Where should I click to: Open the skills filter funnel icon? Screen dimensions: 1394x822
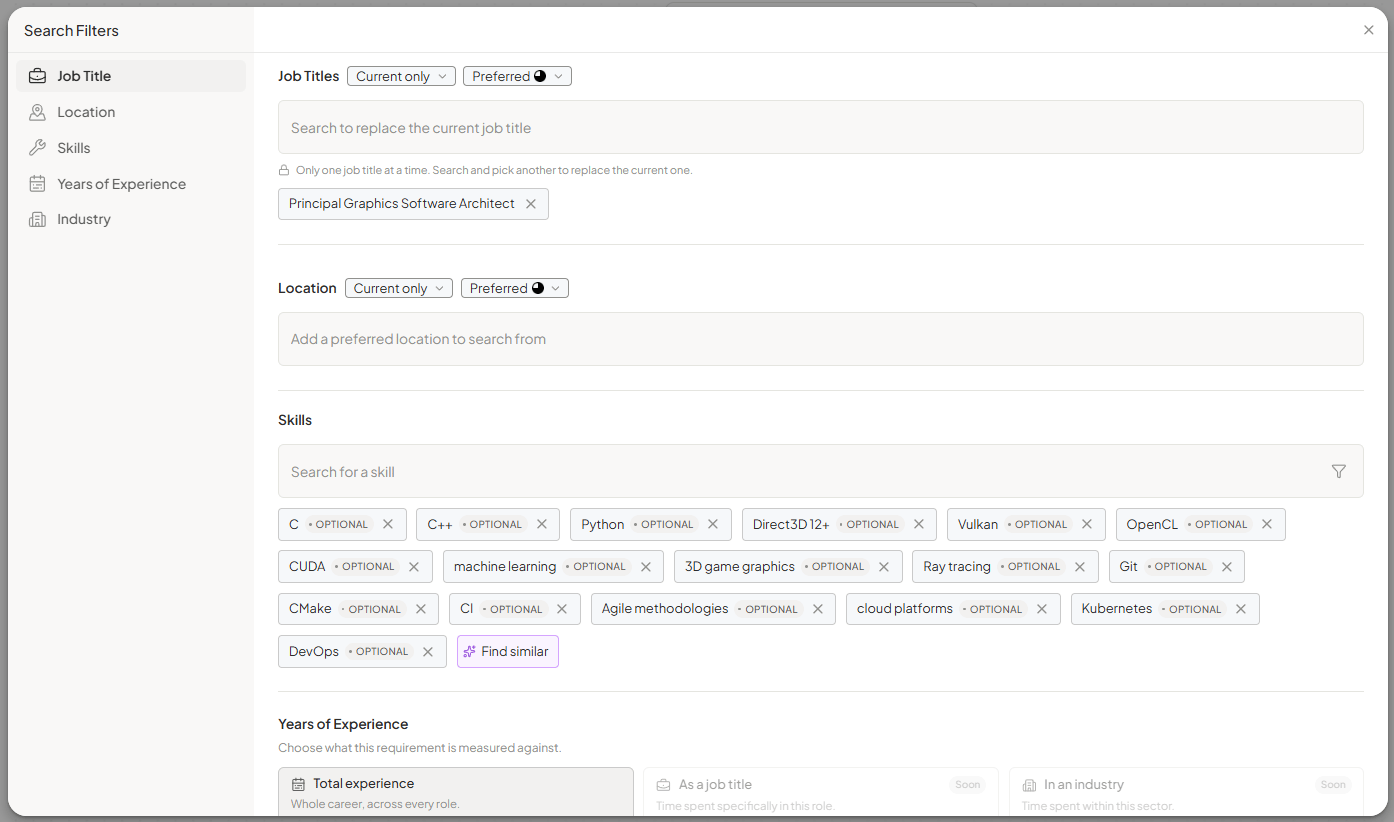[1339, 471]
